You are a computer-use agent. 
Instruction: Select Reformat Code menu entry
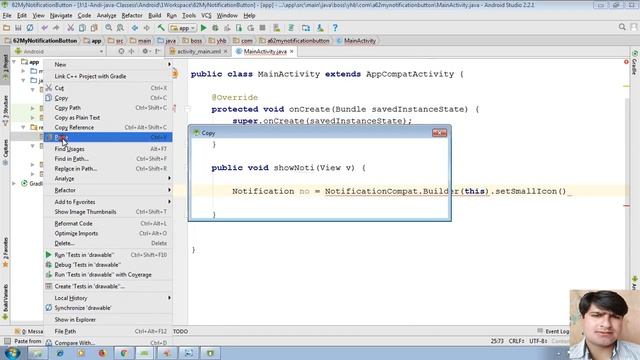[x=108, y=224]
